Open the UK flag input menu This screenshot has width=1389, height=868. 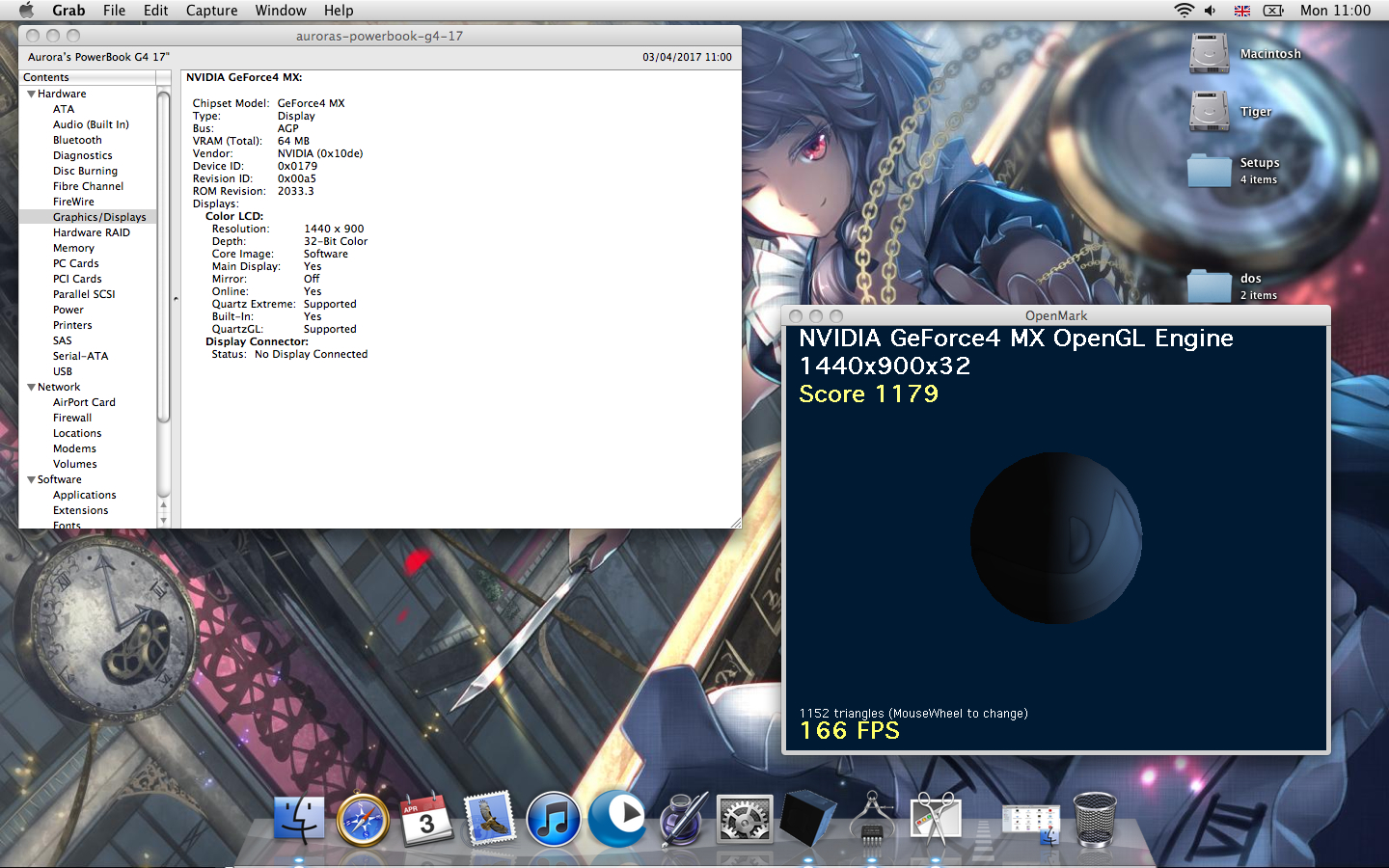point(1241,11)
